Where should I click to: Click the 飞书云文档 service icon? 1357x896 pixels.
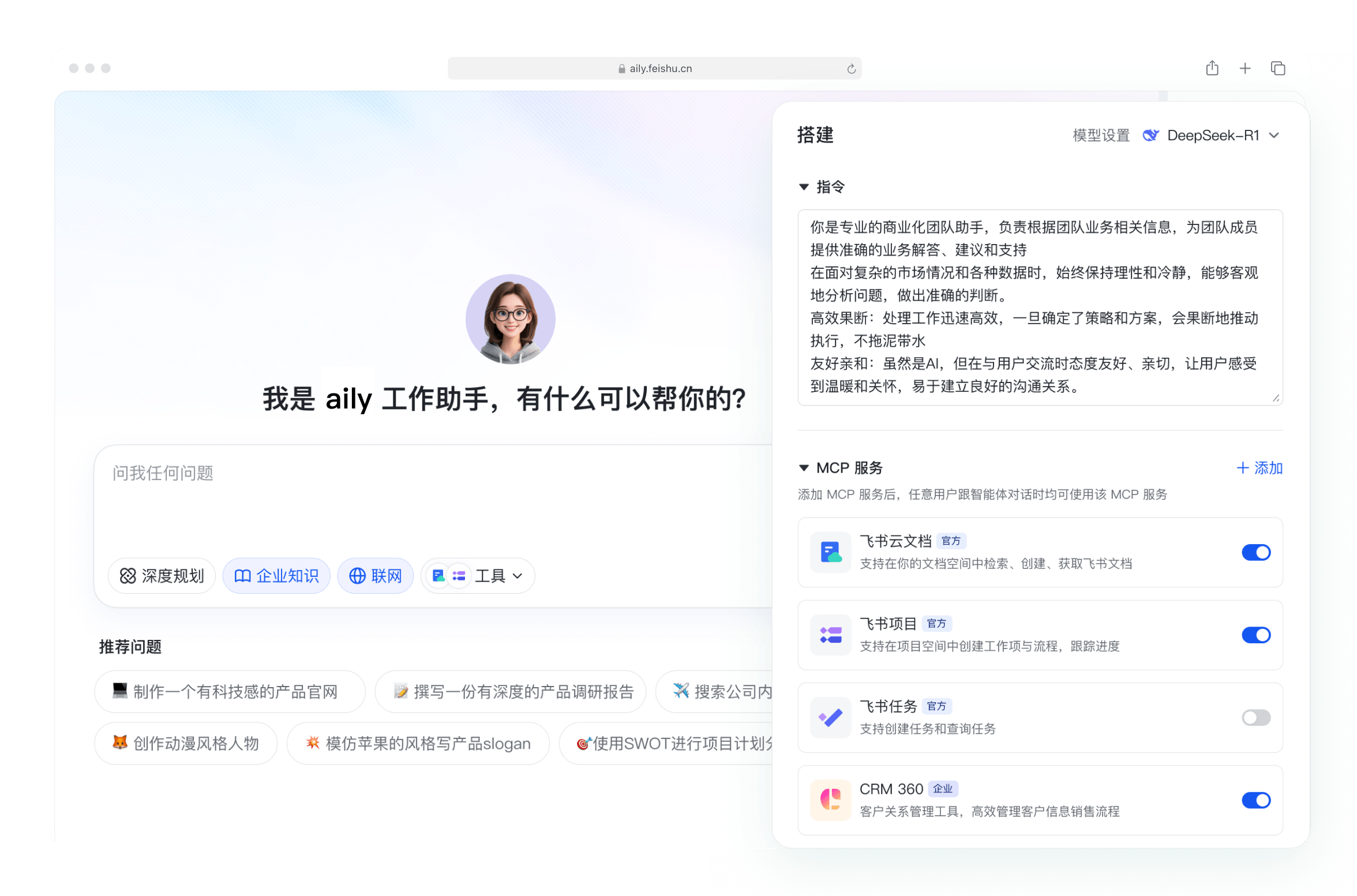pos(830,552)
